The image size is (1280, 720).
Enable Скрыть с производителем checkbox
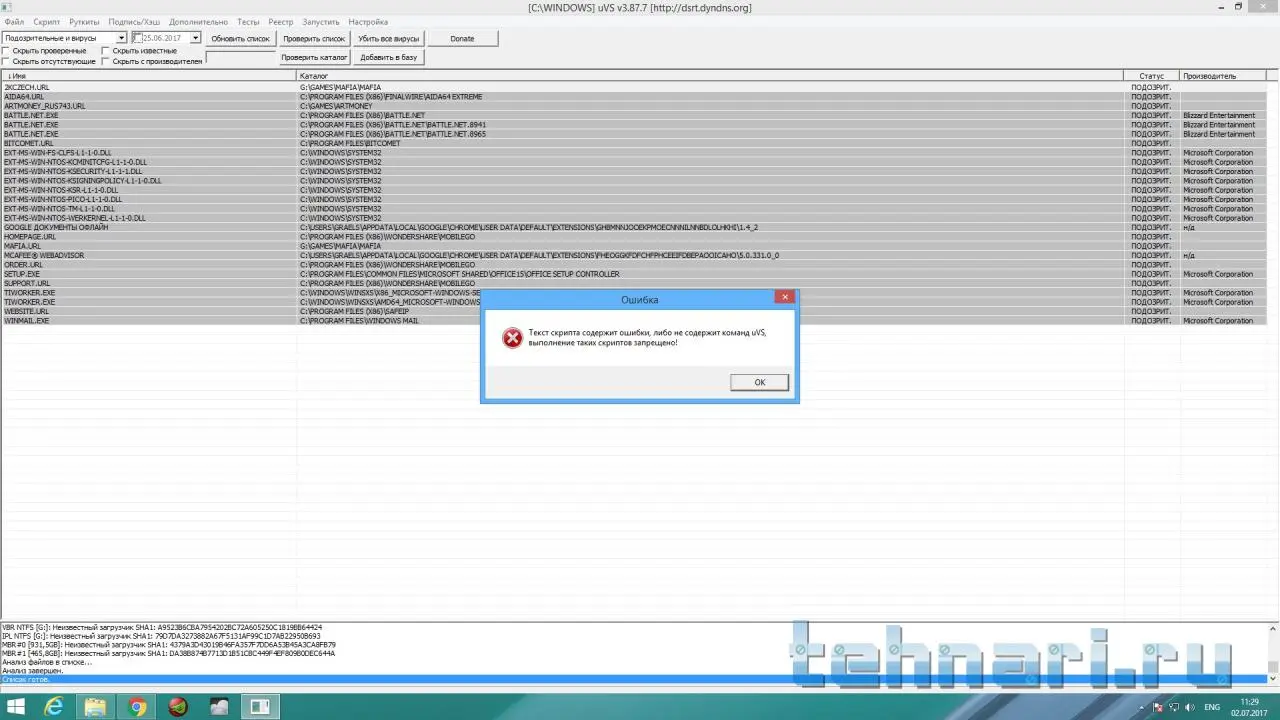[106, 62]
